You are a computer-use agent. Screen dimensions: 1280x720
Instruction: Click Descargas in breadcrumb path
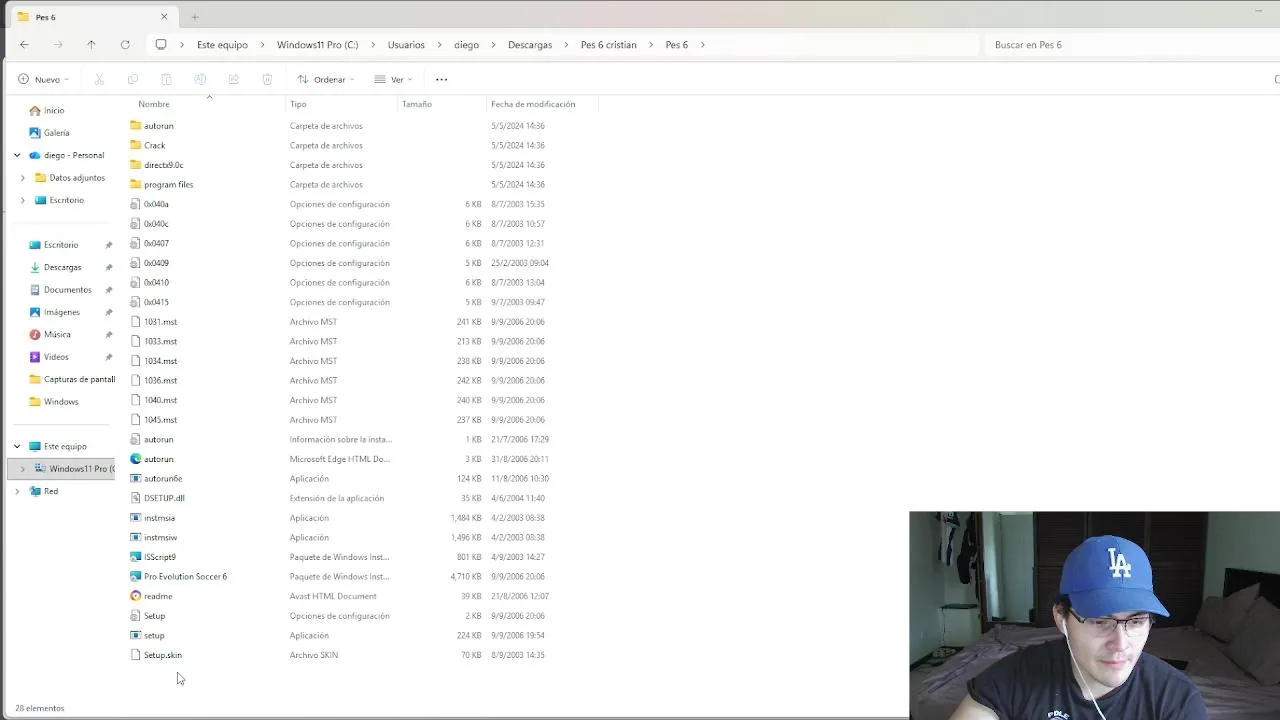click(x=530, y=45)
